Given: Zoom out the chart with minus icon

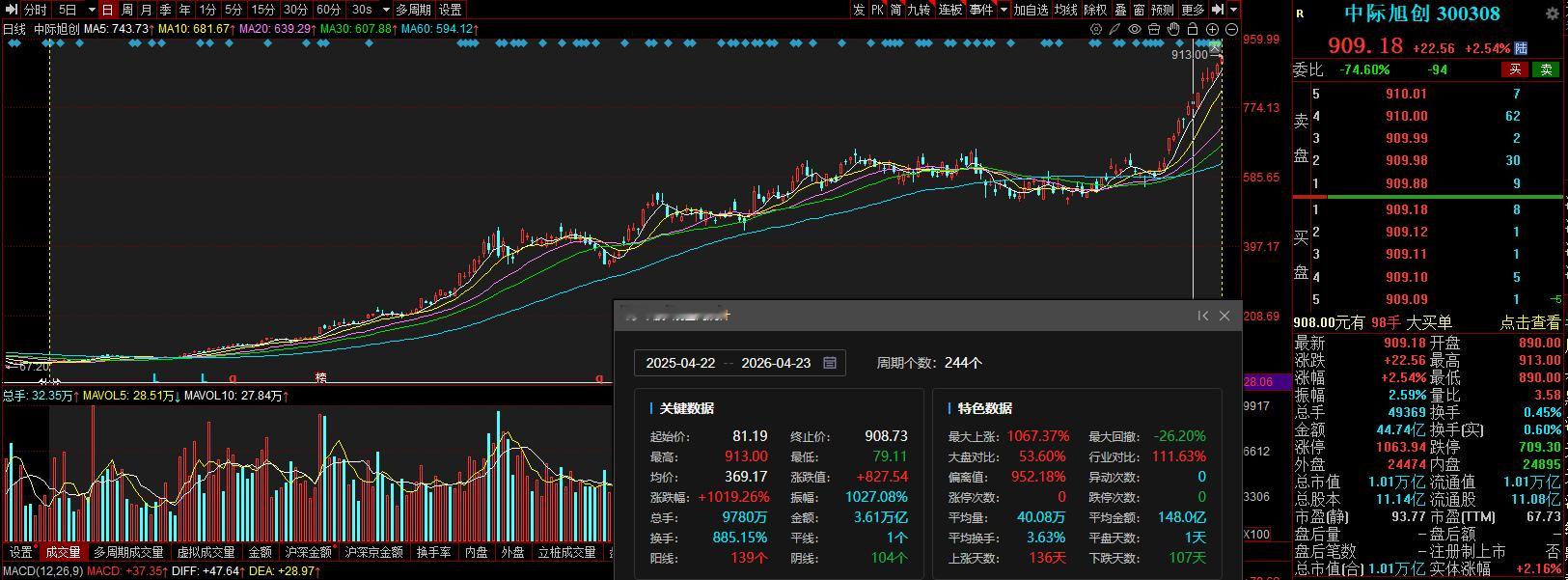Looking at the screenshot, I should pyautogui.click(x=1231, y=29).
